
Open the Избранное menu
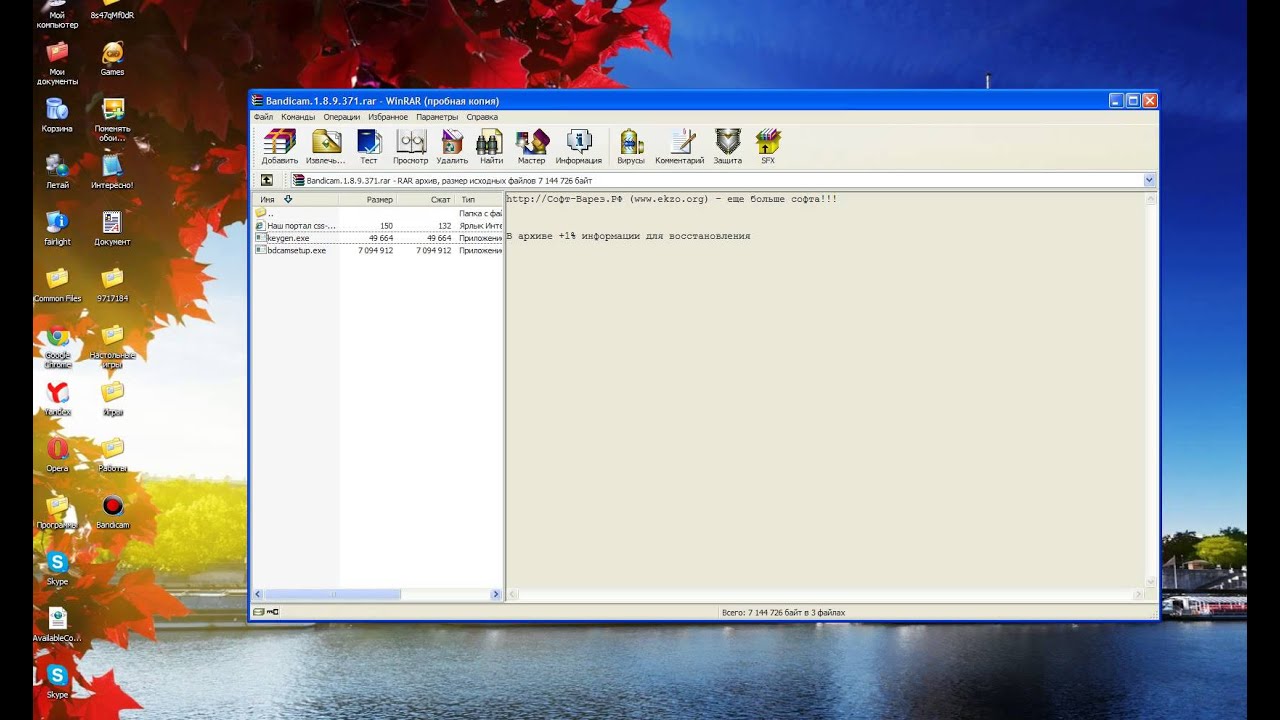click(388, 117)
